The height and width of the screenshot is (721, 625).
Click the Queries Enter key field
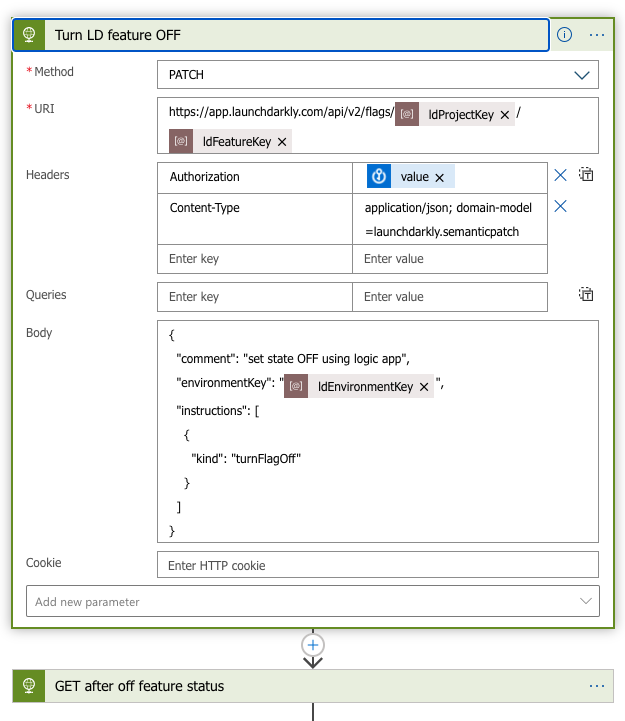[x=255, y=297]
